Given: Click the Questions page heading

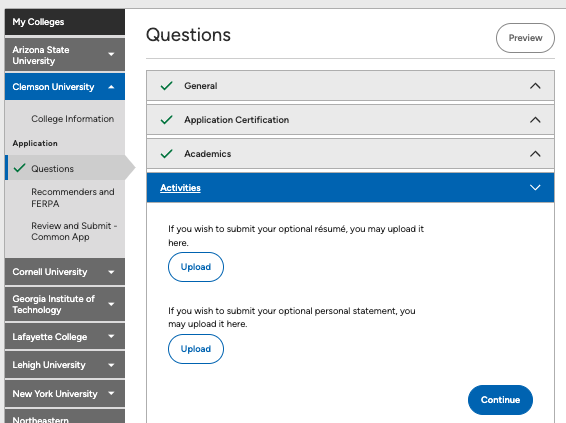Looking at the screenshot, I should [x=188, y=35].
